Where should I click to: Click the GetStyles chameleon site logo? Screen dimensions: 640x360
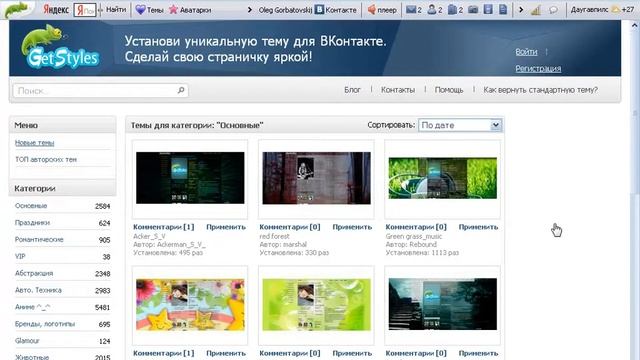pyautogui.click(x=60, y=47)
